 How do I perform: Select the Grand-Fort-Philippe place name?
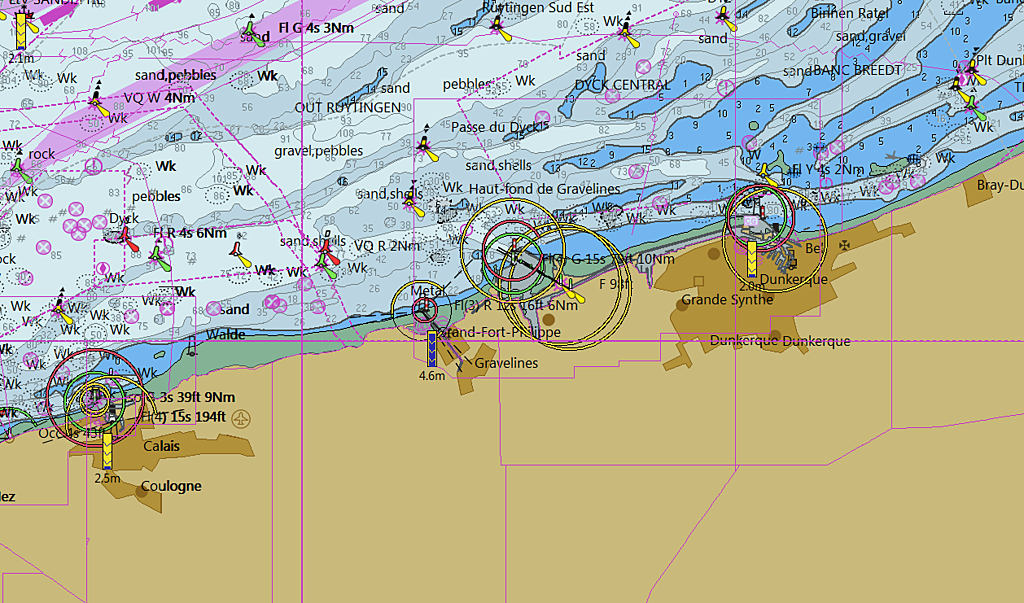[x=502, y=332]
